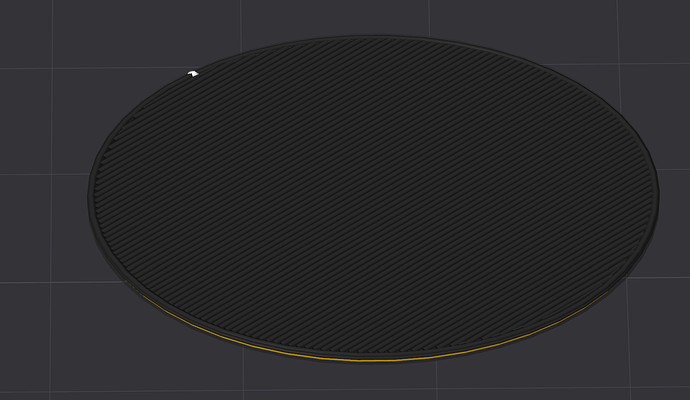
Task: Select the sliced circular disc model
Action: pos(373,199)
